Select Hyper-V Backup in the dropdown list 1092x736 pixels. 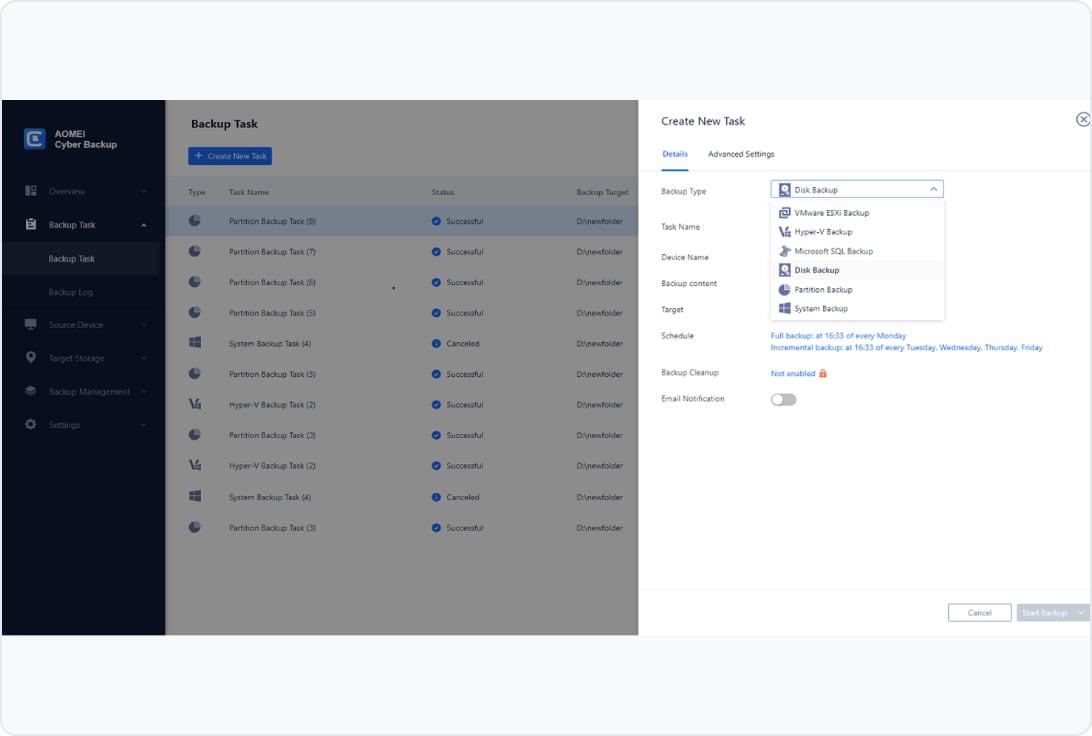(x=823, y=232)
